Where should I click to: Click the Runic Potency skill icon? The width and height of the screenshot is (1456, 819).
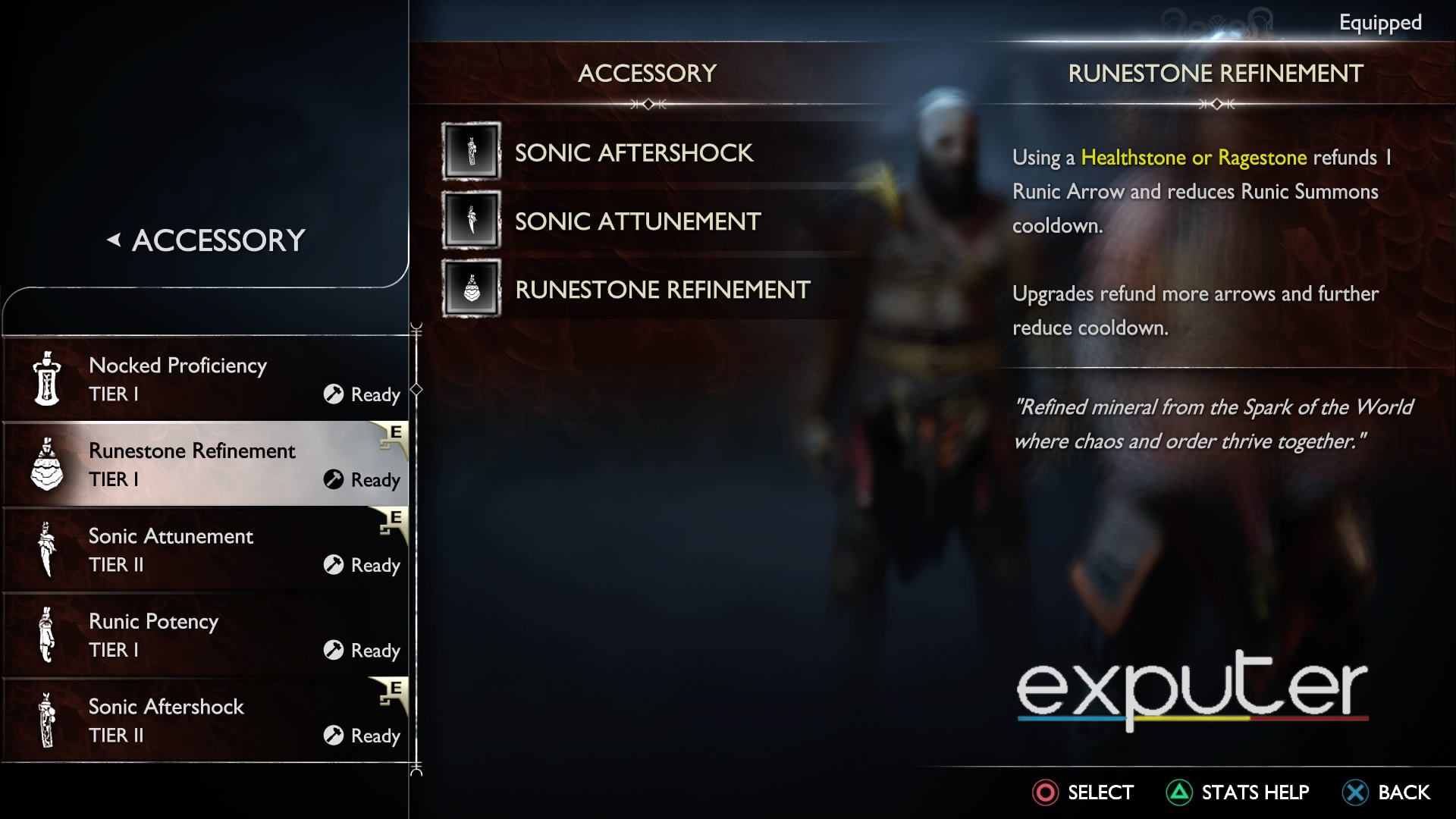point(47,634)
